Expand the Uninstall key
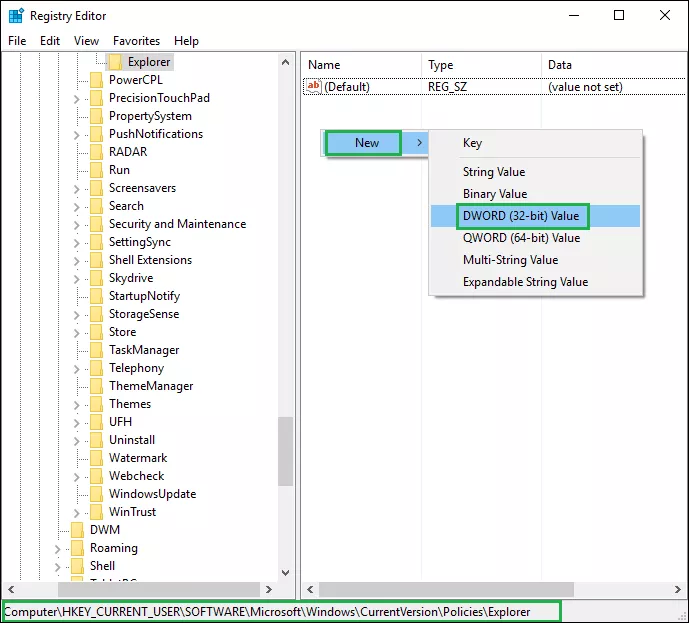 (76, 441)
